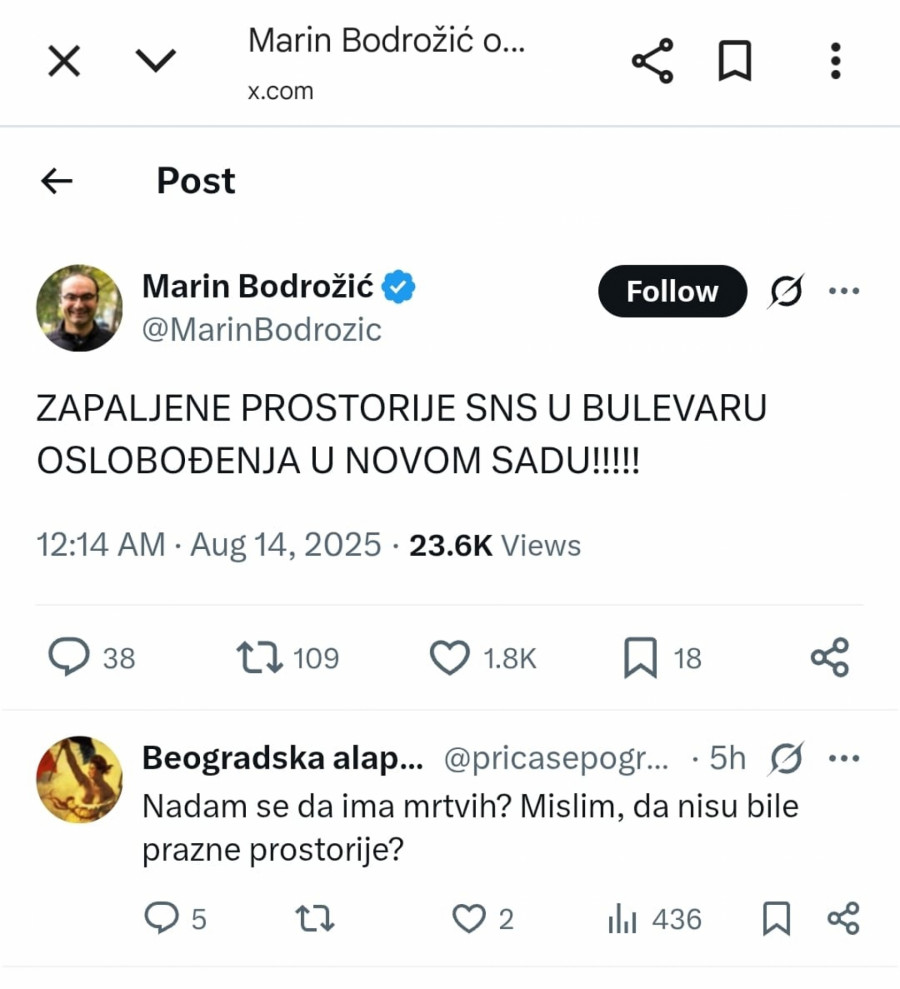The height and width of the screenshot is (989, 900).
Task: Follow Marin Bodrožić
Action: point(672,291)
